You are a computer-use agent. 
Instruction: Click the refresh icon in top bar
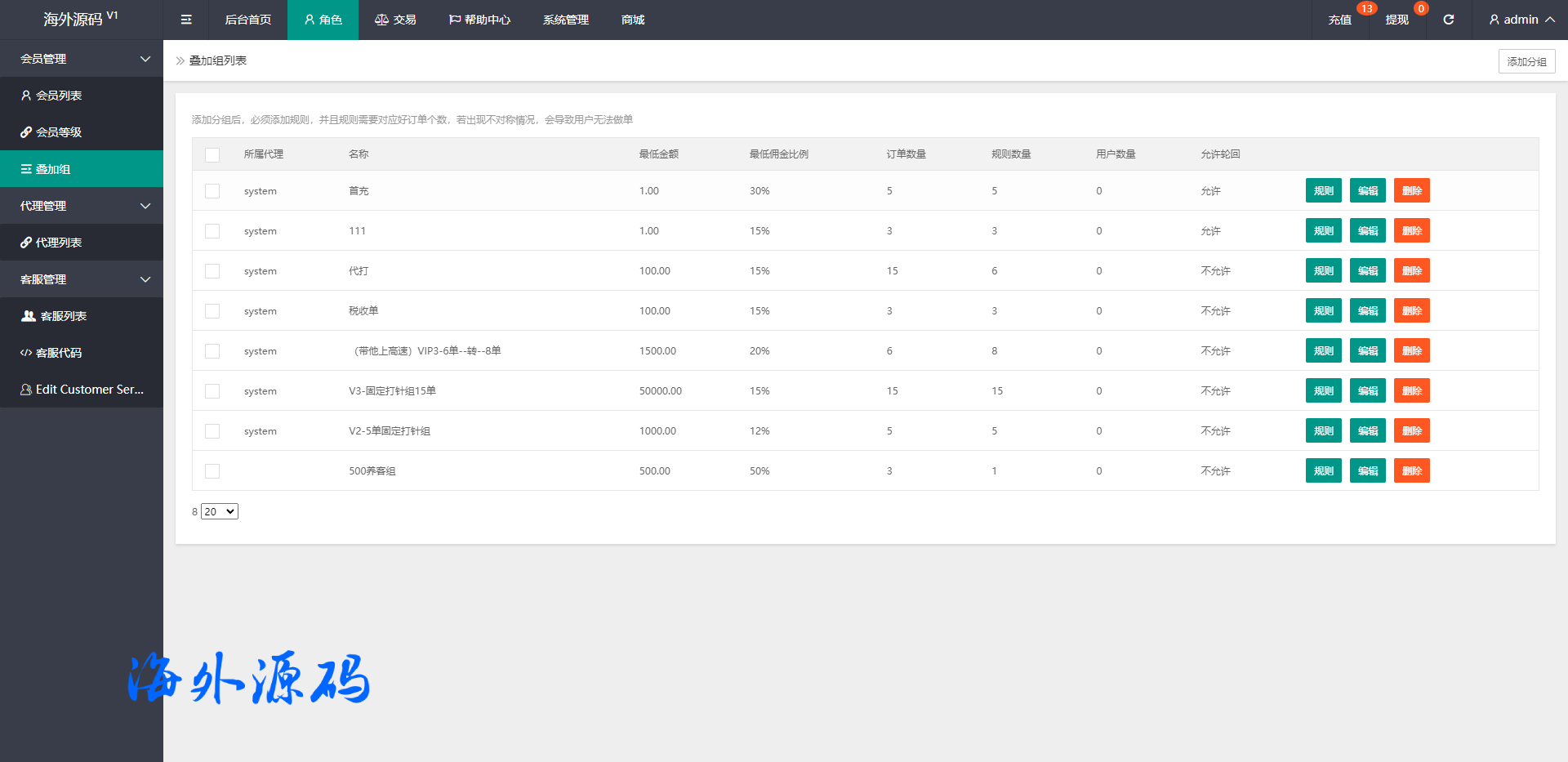(1448, 20)
